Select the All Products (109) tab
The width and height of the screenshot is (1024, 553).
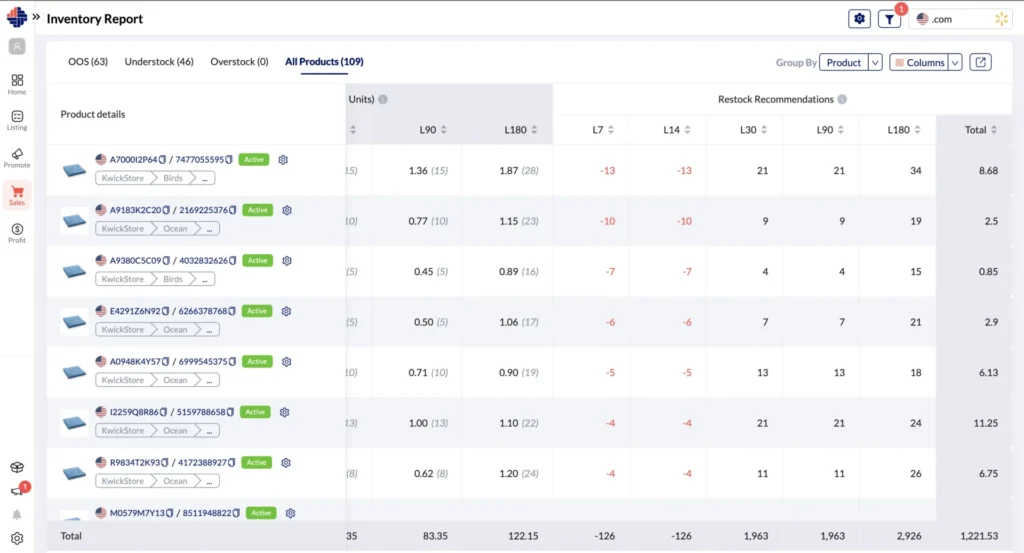coord(324,61)
